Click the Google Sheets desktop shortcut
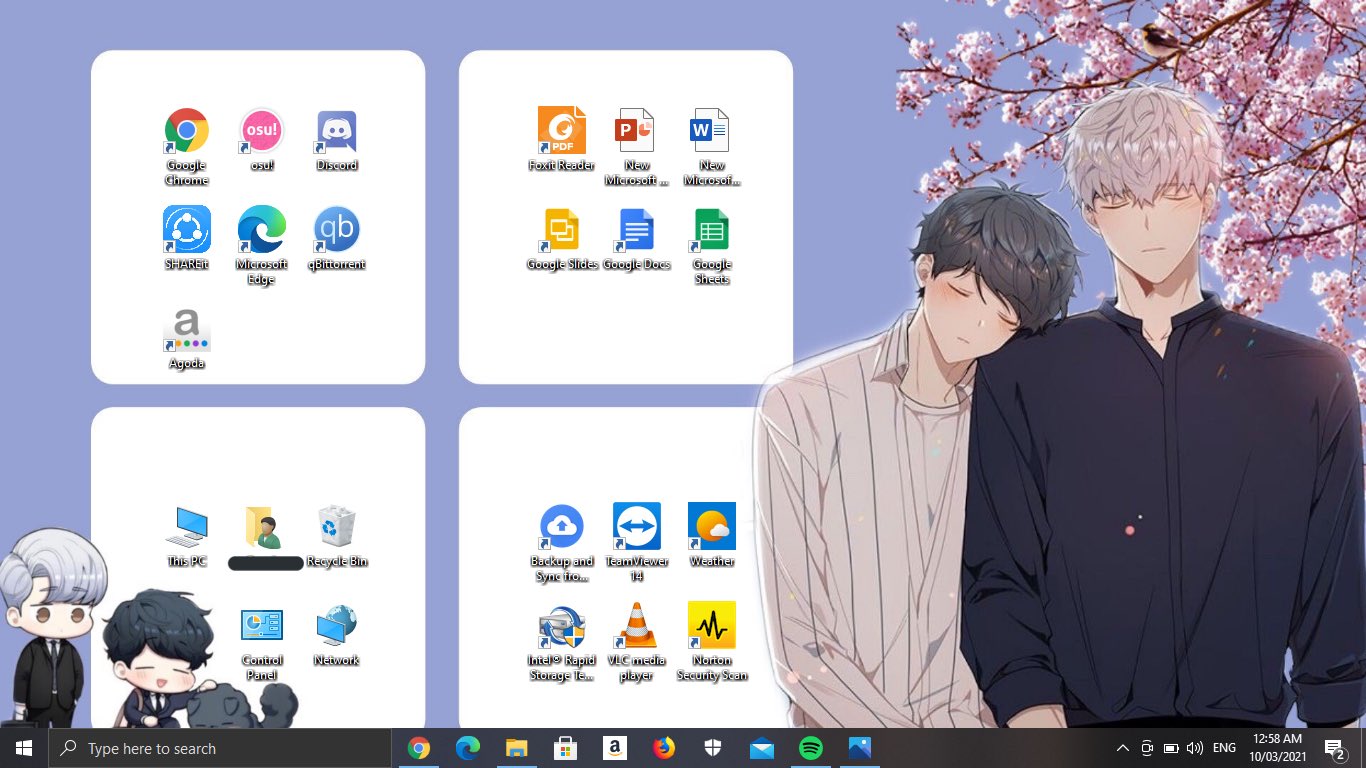The image size is (1366, 768). tap(712, 246)
